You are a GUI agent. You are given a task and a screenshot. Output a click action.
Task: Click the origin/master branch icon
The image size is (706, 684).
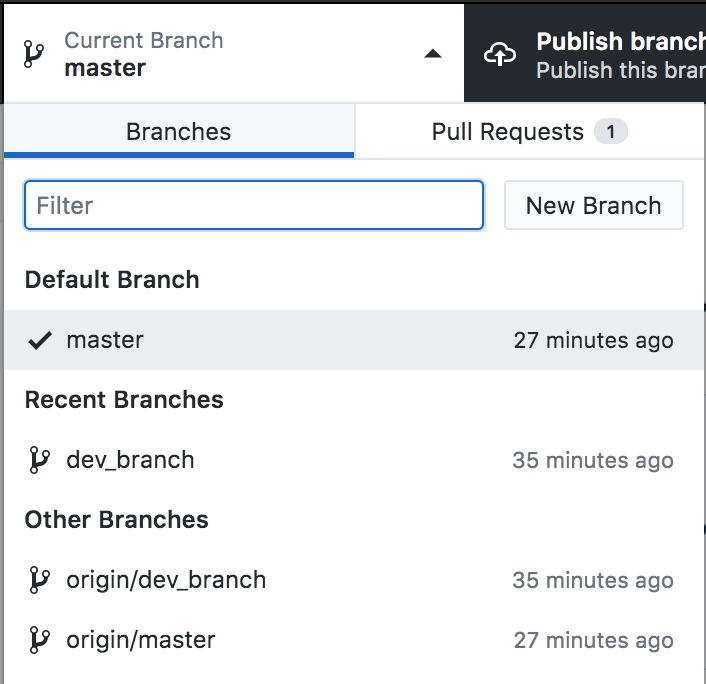(40, 640)
